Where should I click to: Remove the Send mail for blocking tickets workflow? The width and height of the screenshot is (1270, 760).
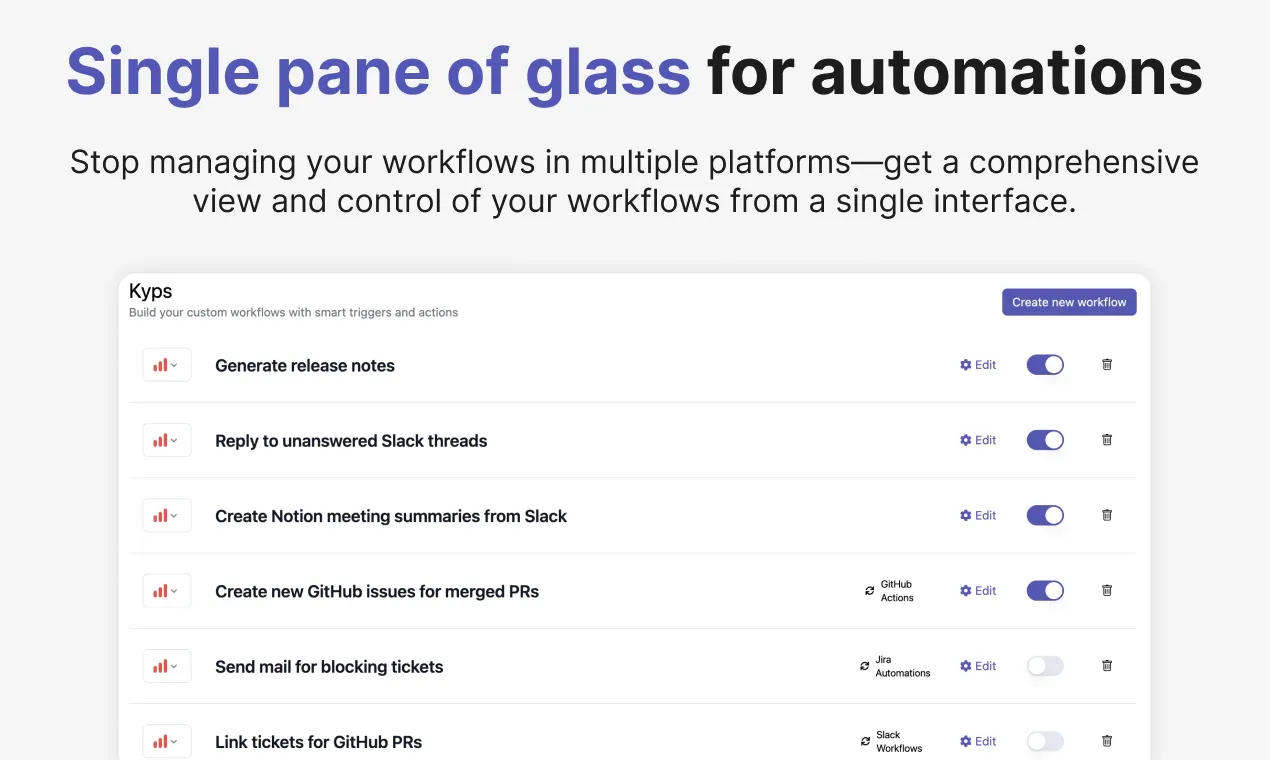1107,666
